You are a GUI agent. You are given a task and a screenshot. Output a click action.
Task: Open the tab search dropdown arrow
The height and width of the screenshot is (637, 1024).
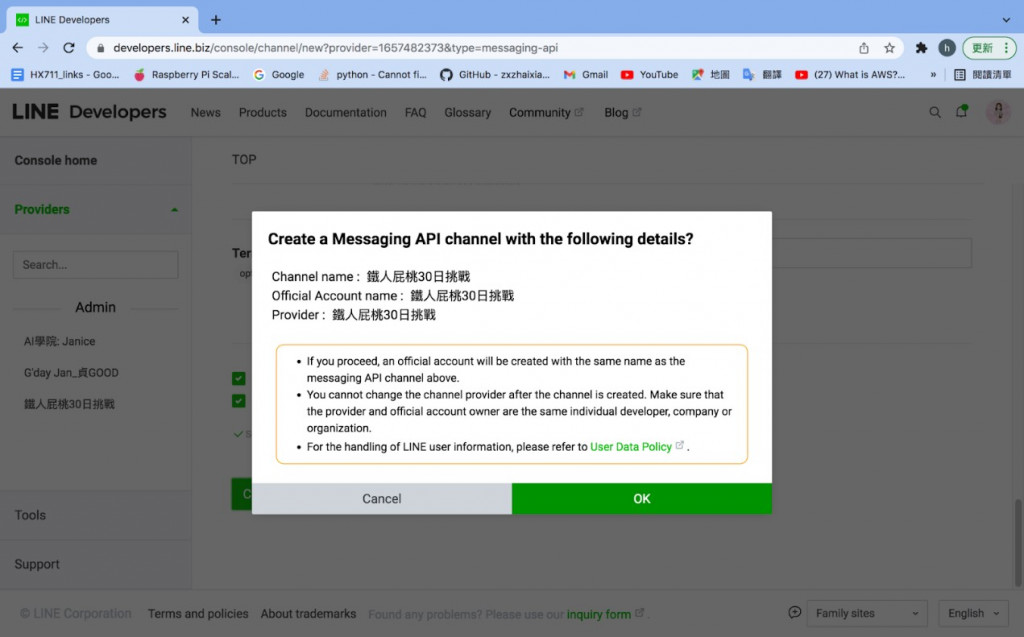tap(1006, 20)
